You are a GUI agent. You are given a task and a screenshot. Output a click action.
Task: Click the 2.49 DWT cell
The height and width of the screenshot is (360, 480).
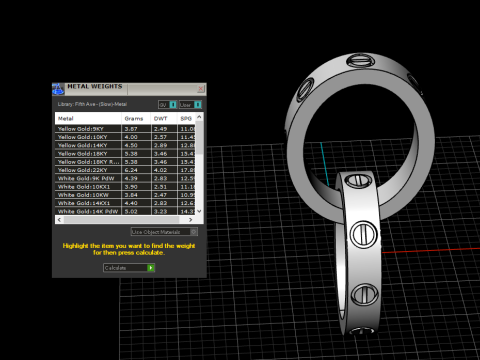(164, 129)
